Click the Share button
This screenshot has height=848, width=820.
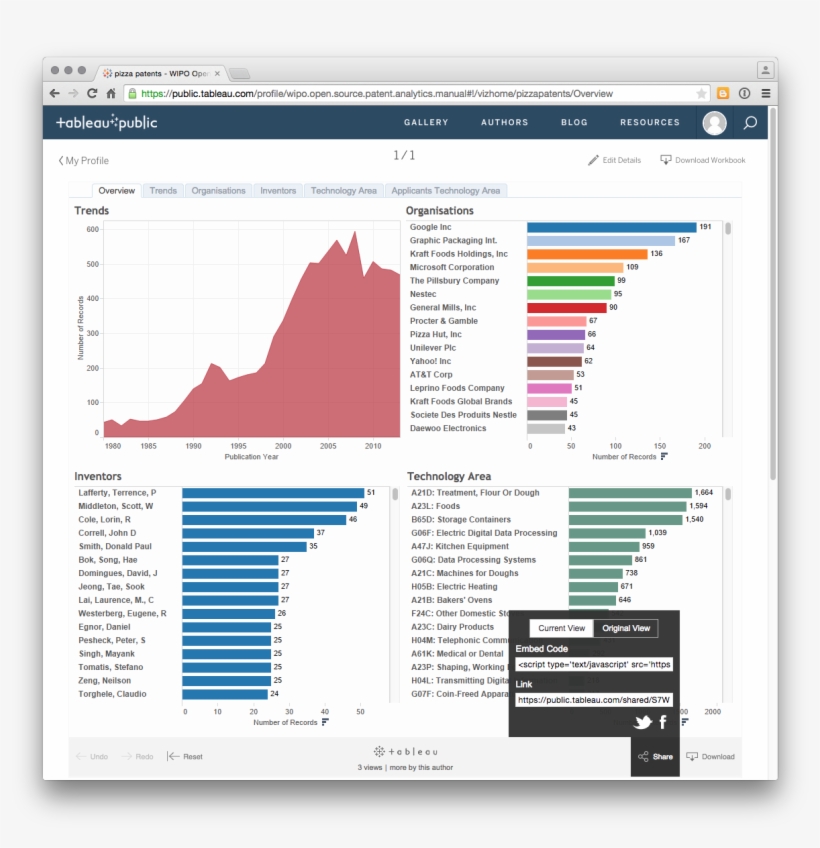[x=655, y=757]
